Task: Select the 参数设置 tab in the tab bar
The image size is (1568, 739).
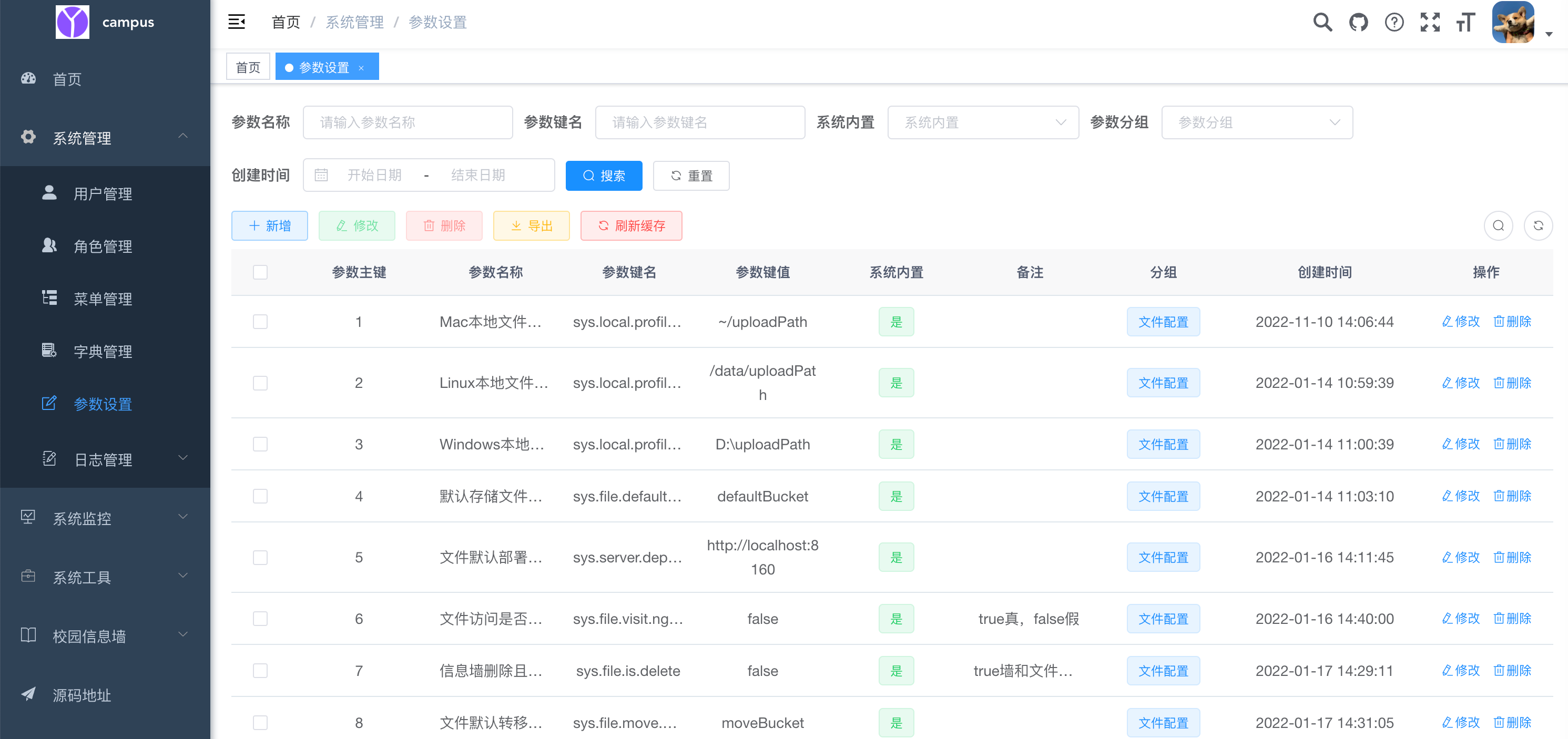Action: (327, 66)
